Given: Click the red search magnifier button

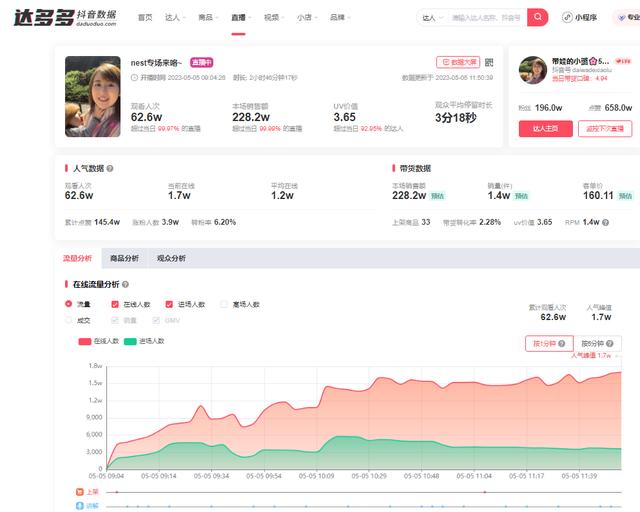Looking at the screenshot, I should click(537, 17).
